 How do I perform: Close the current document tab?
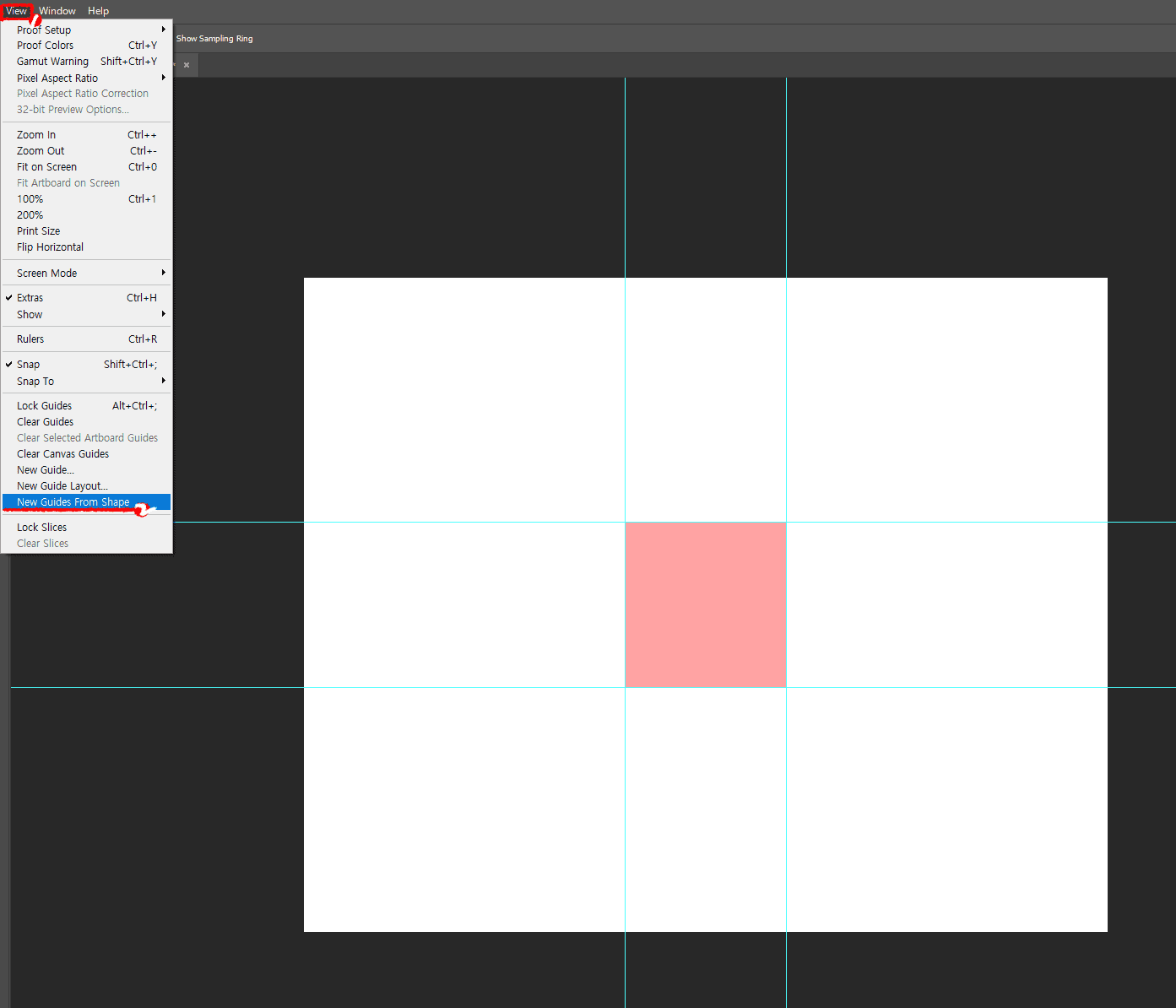click(x=186, y=64)
